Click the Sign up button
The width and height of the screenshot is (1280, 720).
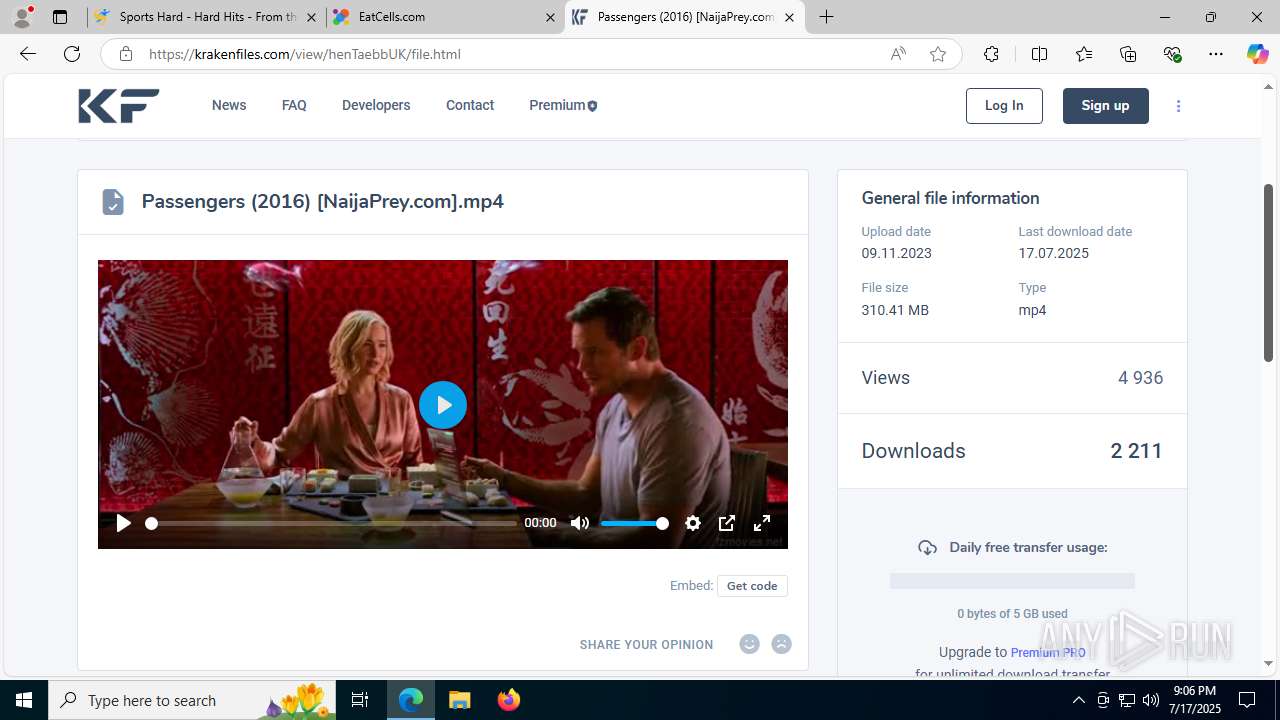[x=1105, y=106]
